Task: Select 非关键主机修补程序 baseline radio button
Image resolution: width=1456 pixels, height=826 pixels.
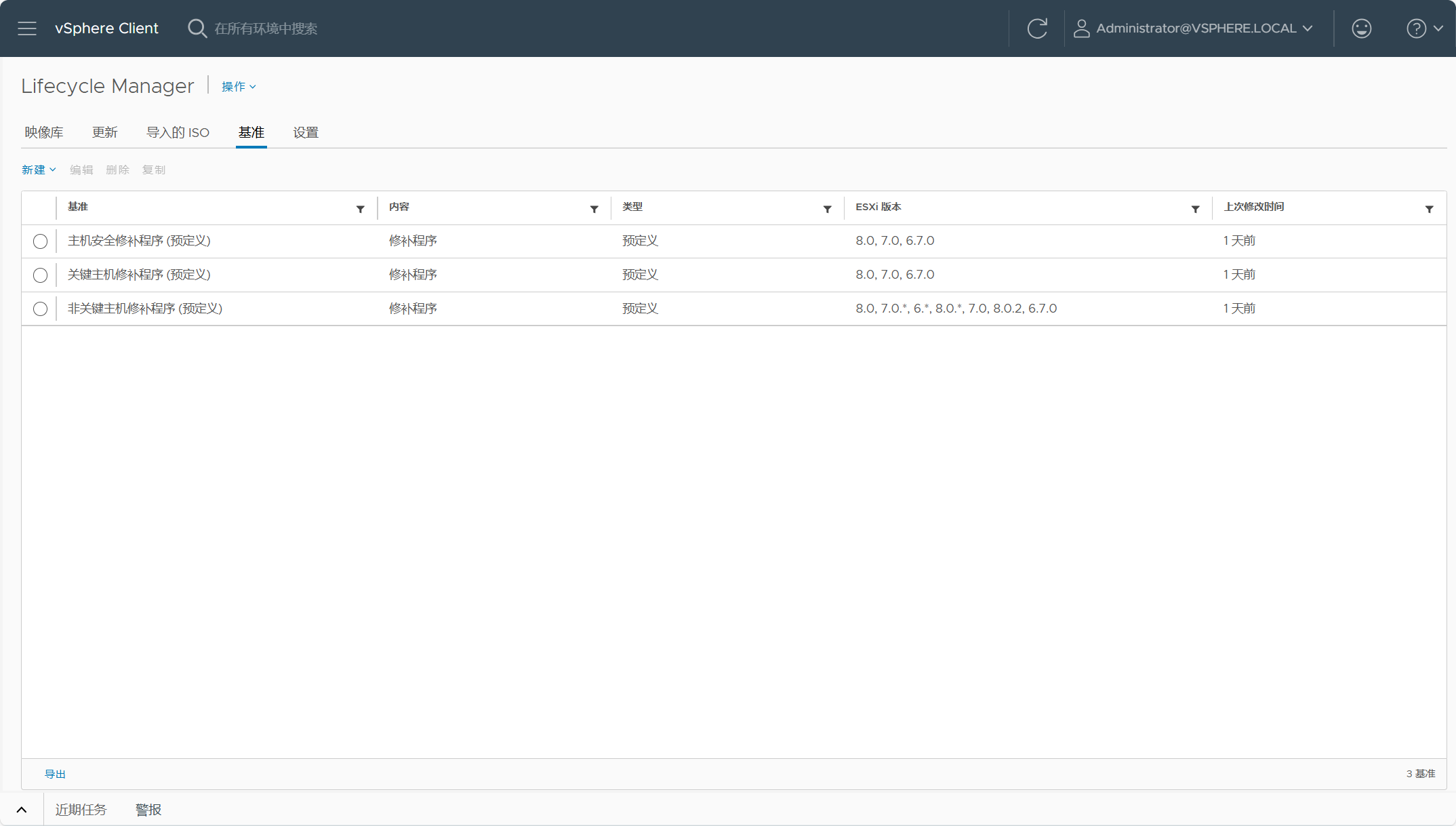Action: [x=40, y=309]
